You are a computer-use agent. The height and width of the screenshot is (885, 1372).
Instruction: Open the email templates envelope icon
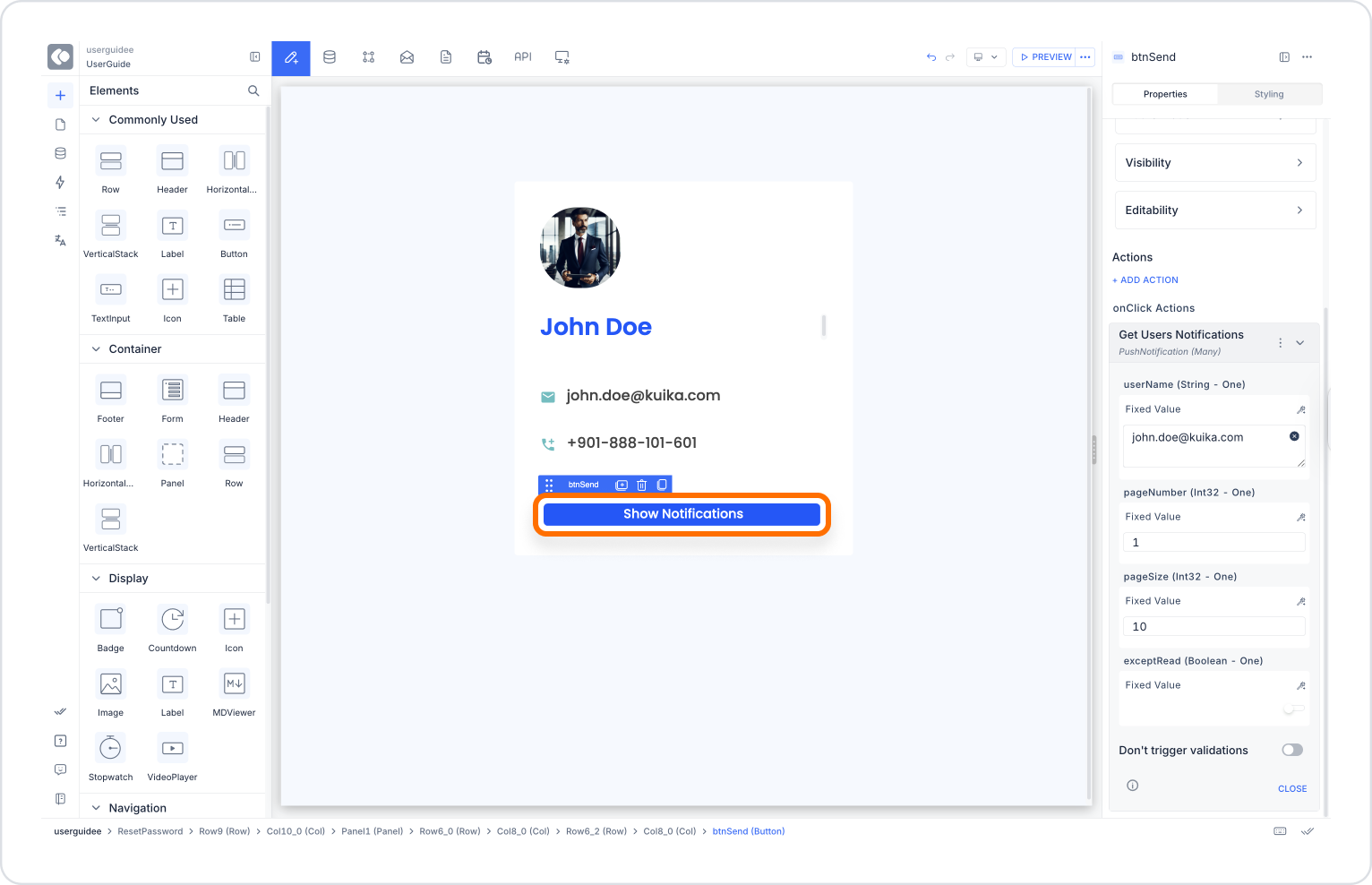point(407,57)
